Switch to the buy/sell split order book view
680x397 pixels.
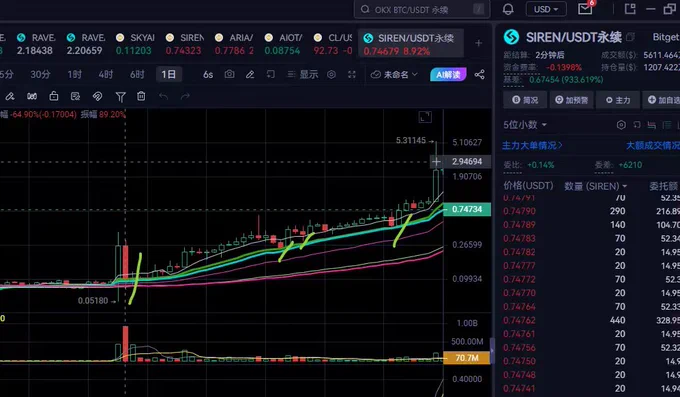tap(651, 125)
